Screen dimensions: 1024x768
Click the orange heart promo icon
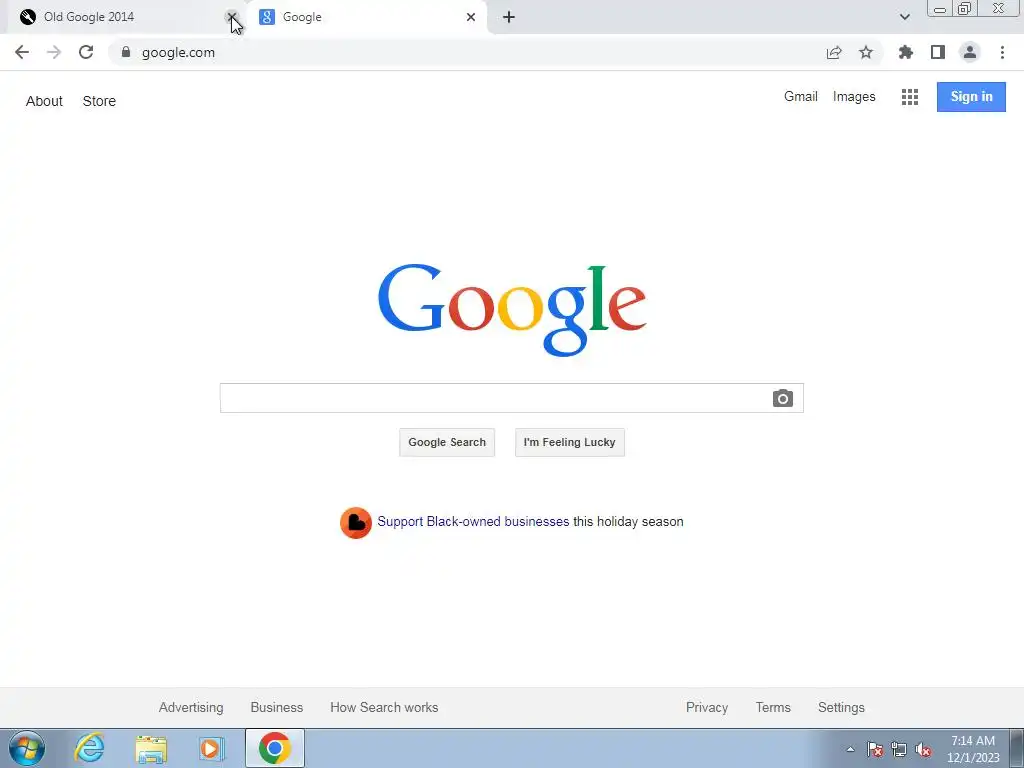(x=356, y=522)
